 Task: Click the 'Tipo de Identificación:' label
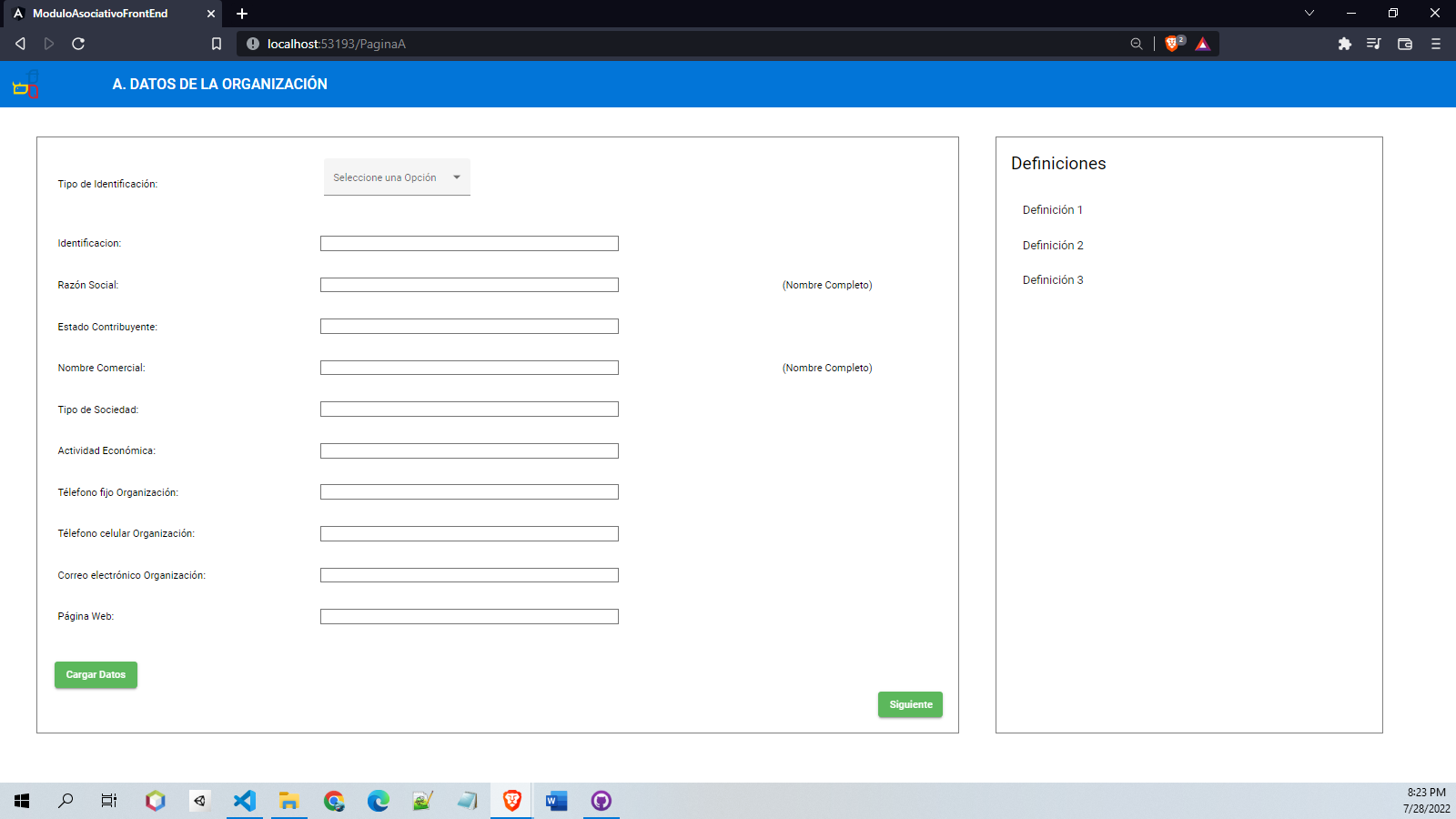point(107,184)
